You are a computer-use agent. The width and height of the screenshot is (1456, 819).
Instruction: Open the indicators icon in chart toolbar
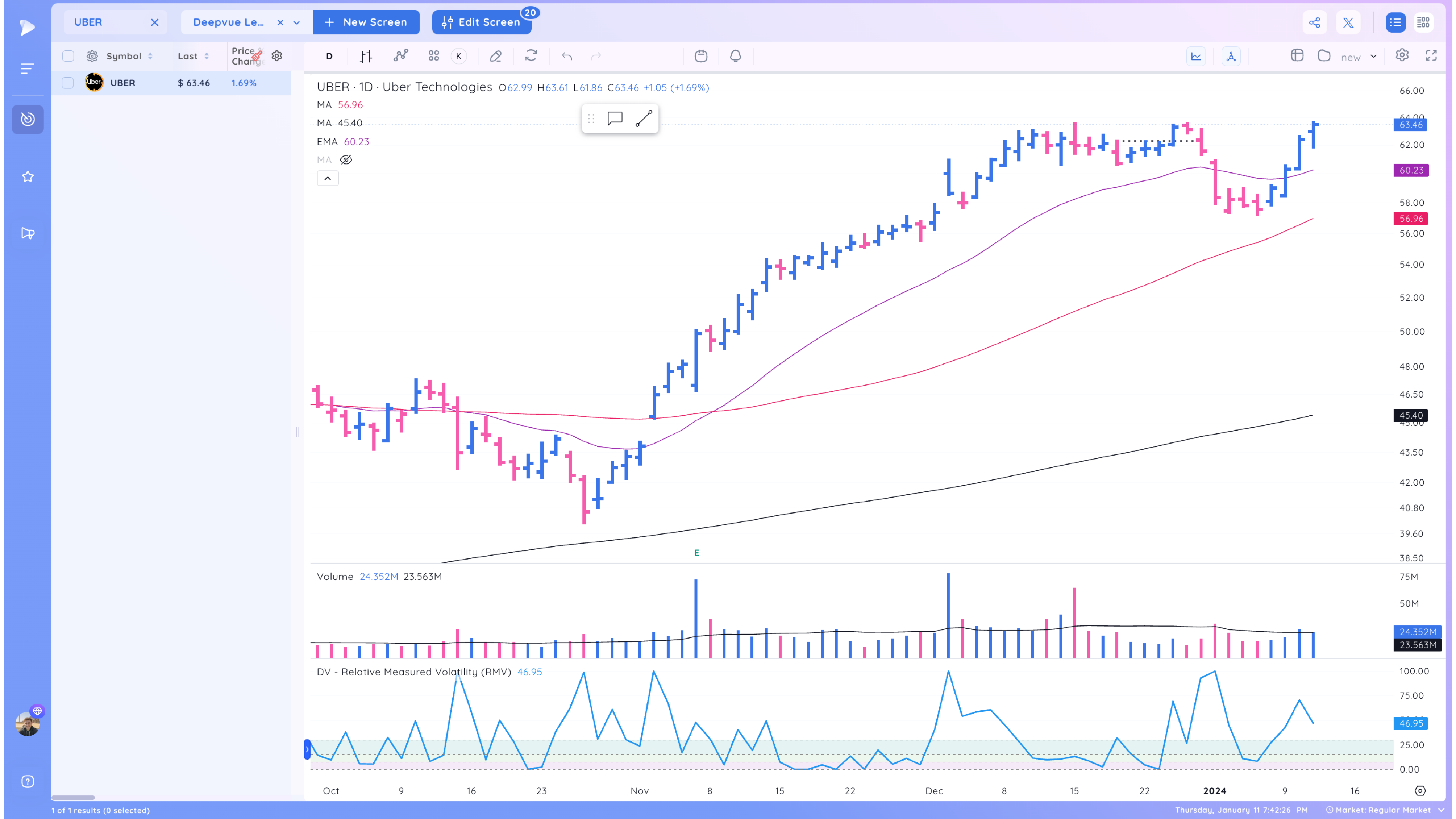(x=401, y=55)
